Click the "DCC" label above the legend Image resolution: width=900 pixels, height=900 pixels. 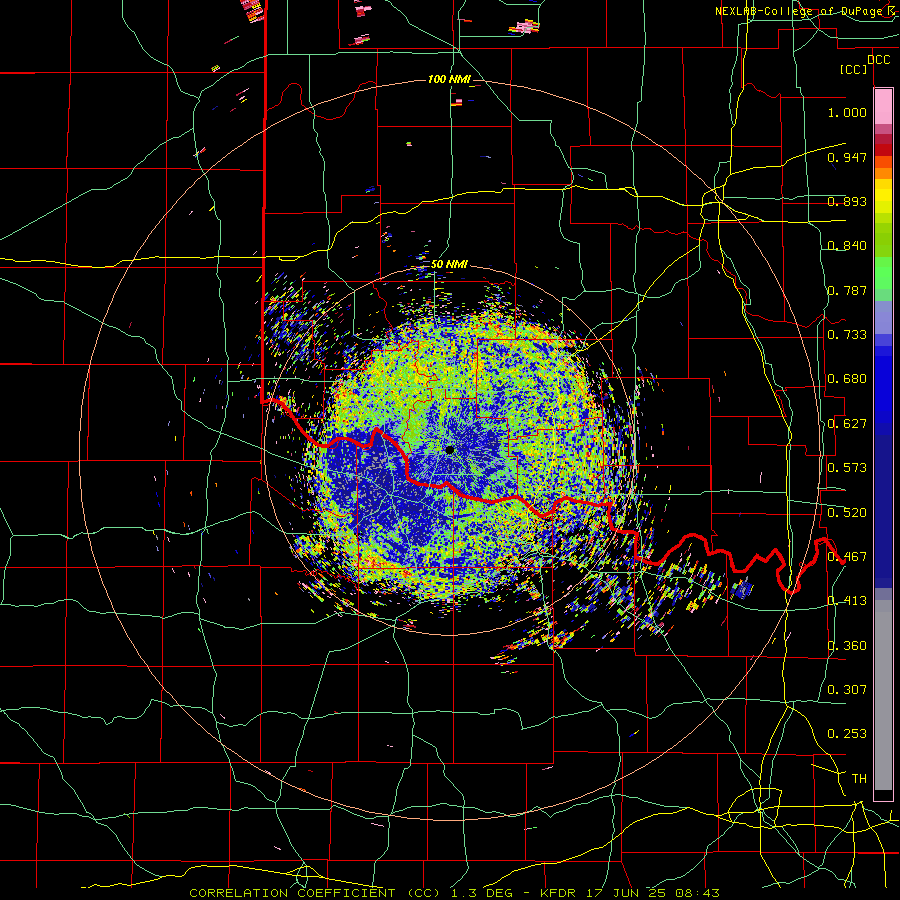click(x=878, y=59)
